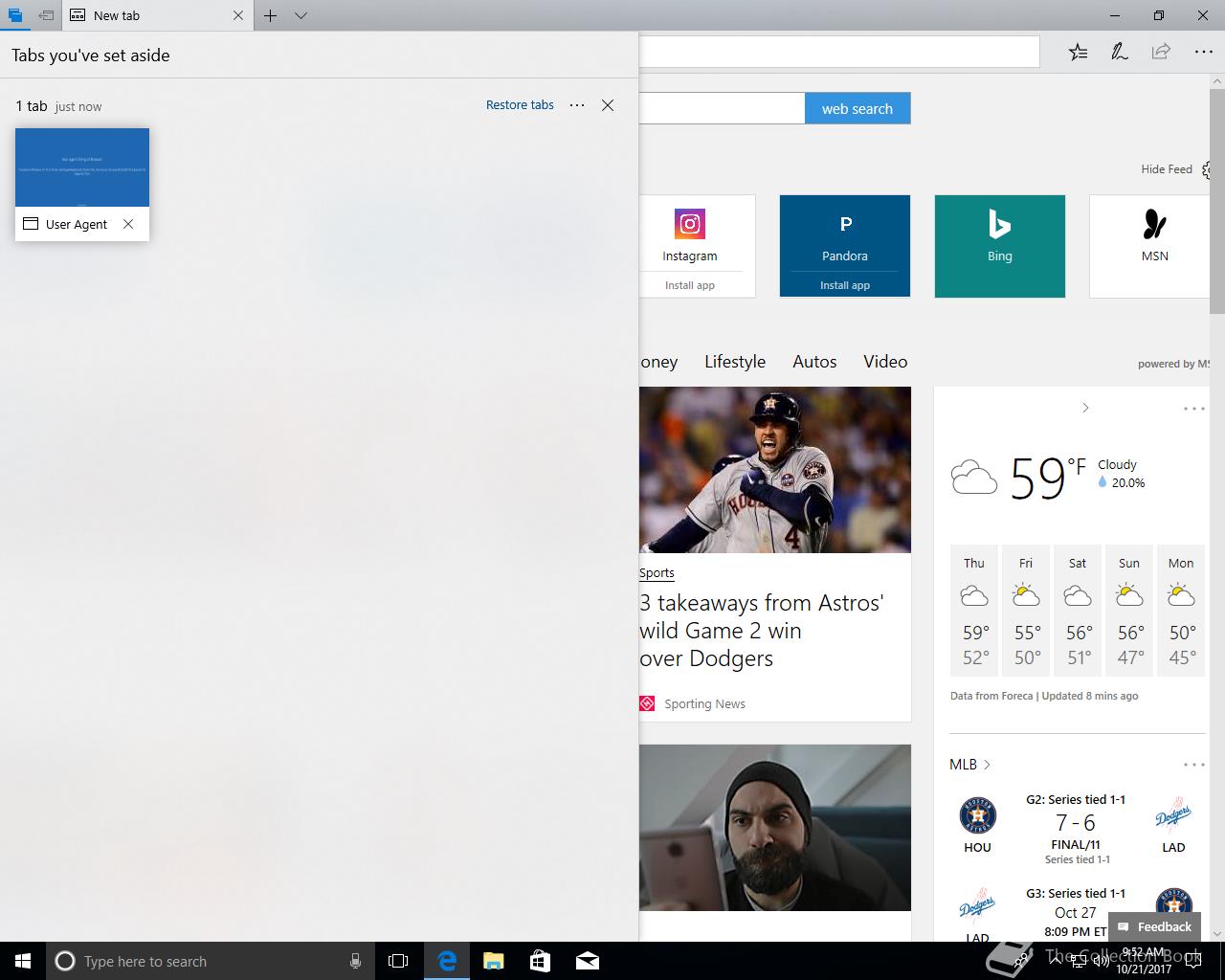Expand the tab previews chevron
Viewport: 1225px width, 980px height.
pos(301,15)
